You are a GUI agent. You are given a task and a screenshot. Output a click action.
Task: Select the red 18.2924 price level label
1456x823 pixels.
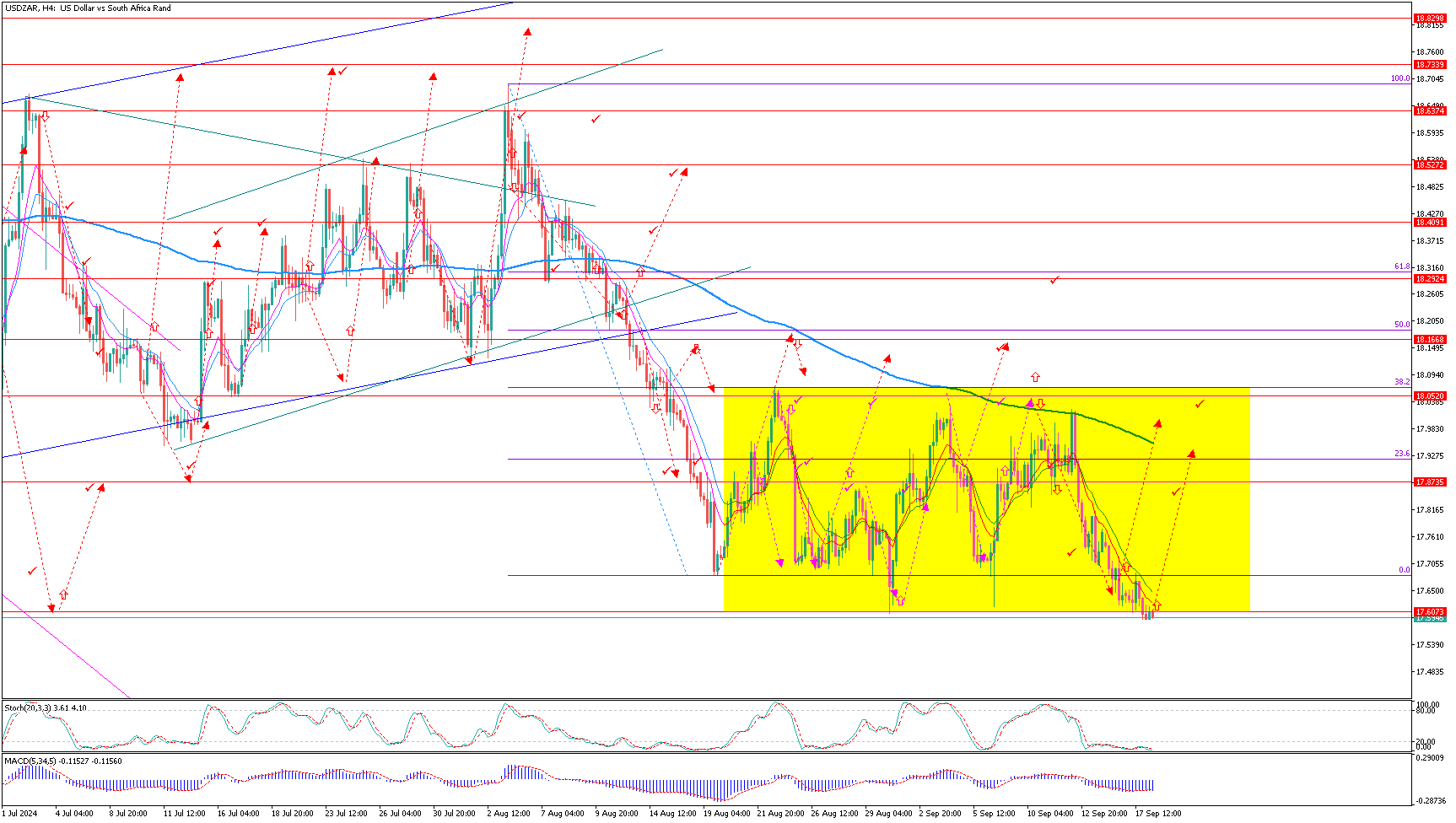tap(1430, 278)
